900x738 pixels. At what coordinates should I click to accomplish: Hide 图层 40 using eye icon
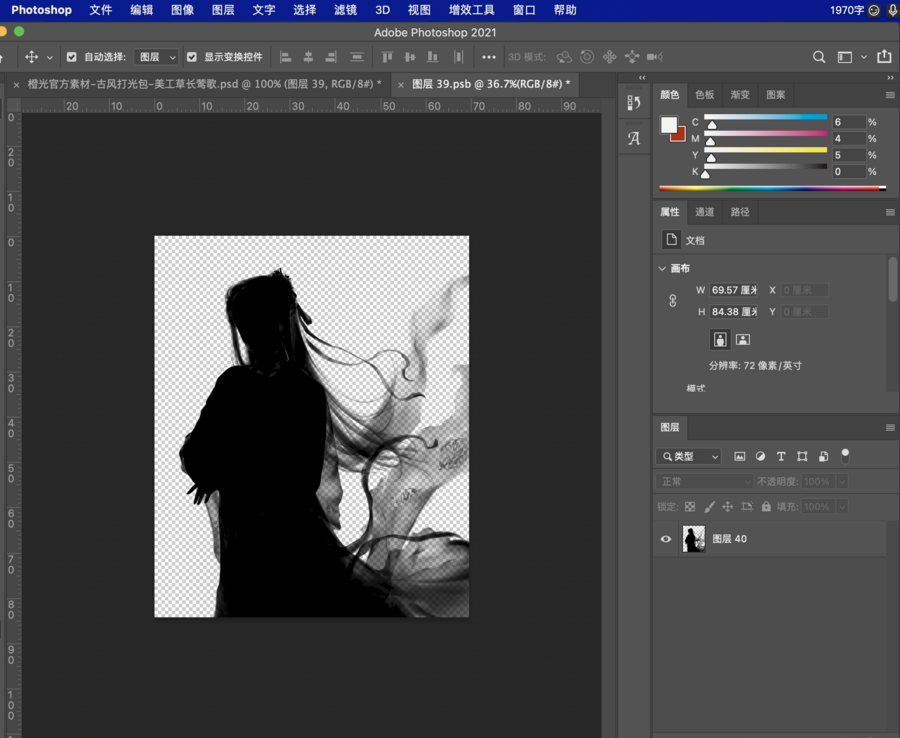coord(666,539)
